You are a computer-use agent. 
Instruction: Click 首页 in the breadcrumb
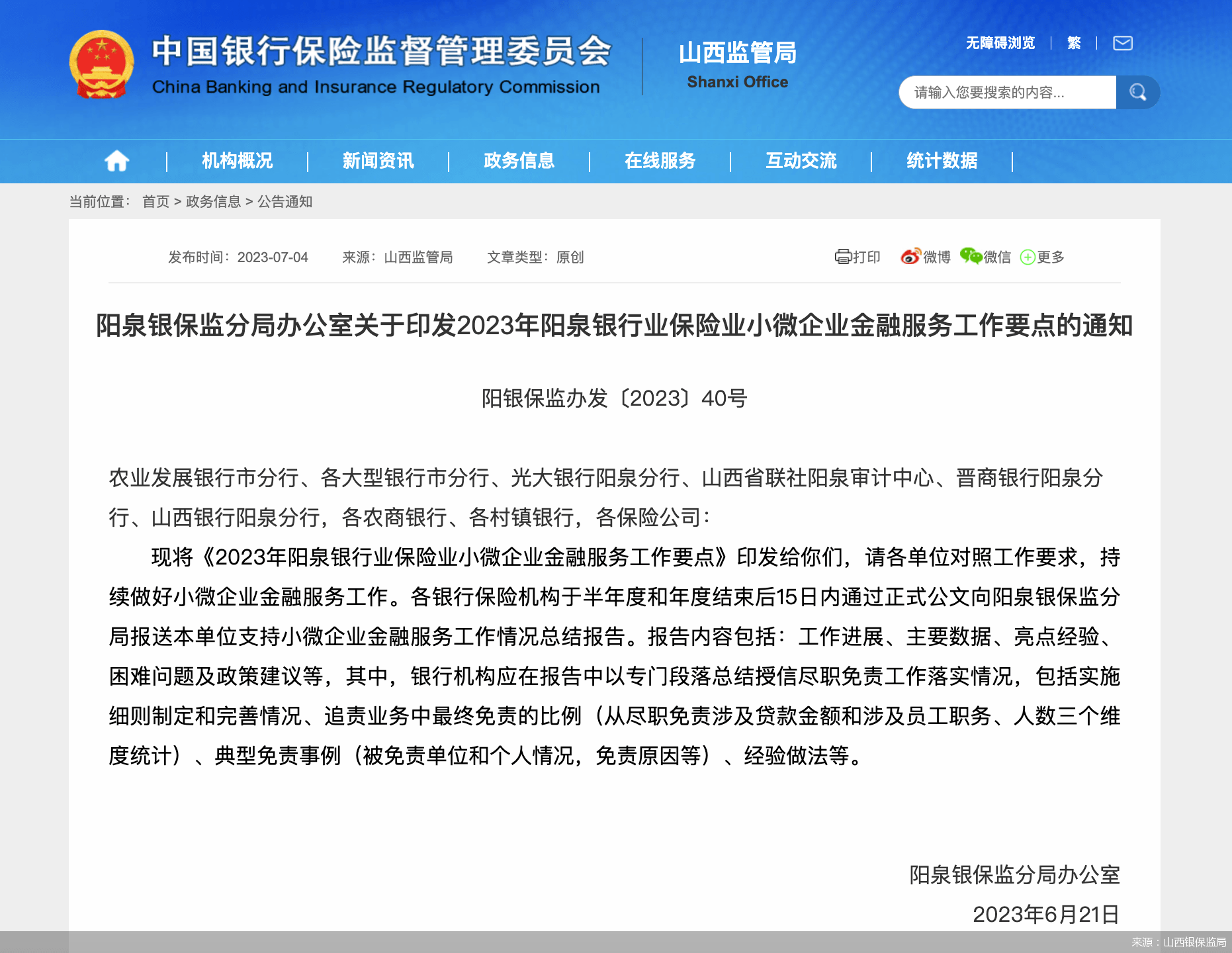156,201
